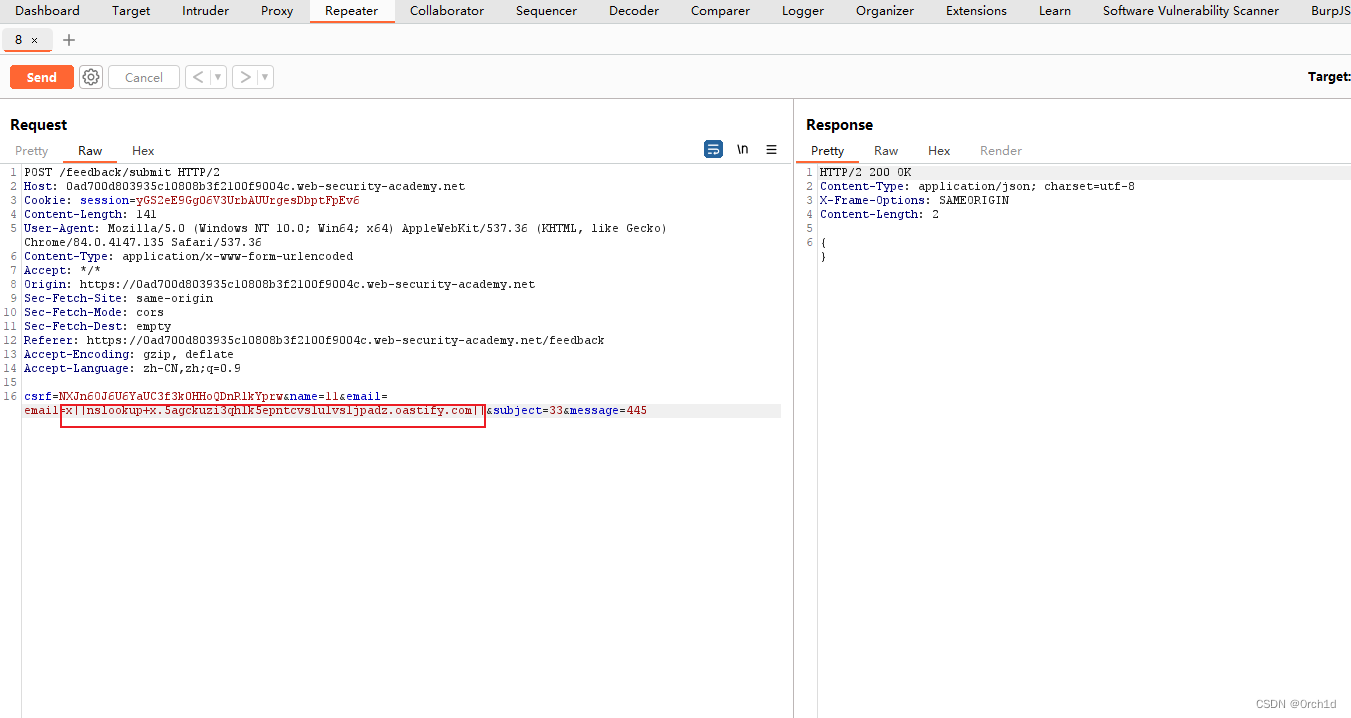Image resolution: width=1351 pixels, height=718 pixels.
Task: Open the Sequencer tab
Action: pos(546,11)
